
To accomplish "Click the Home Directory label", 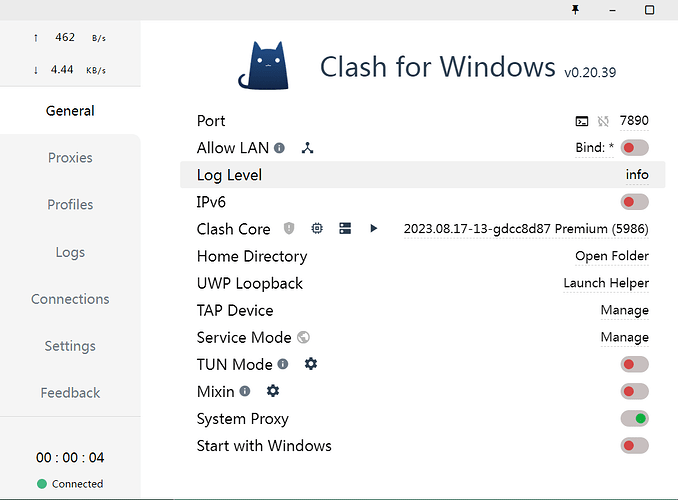I will pos(252,256).
